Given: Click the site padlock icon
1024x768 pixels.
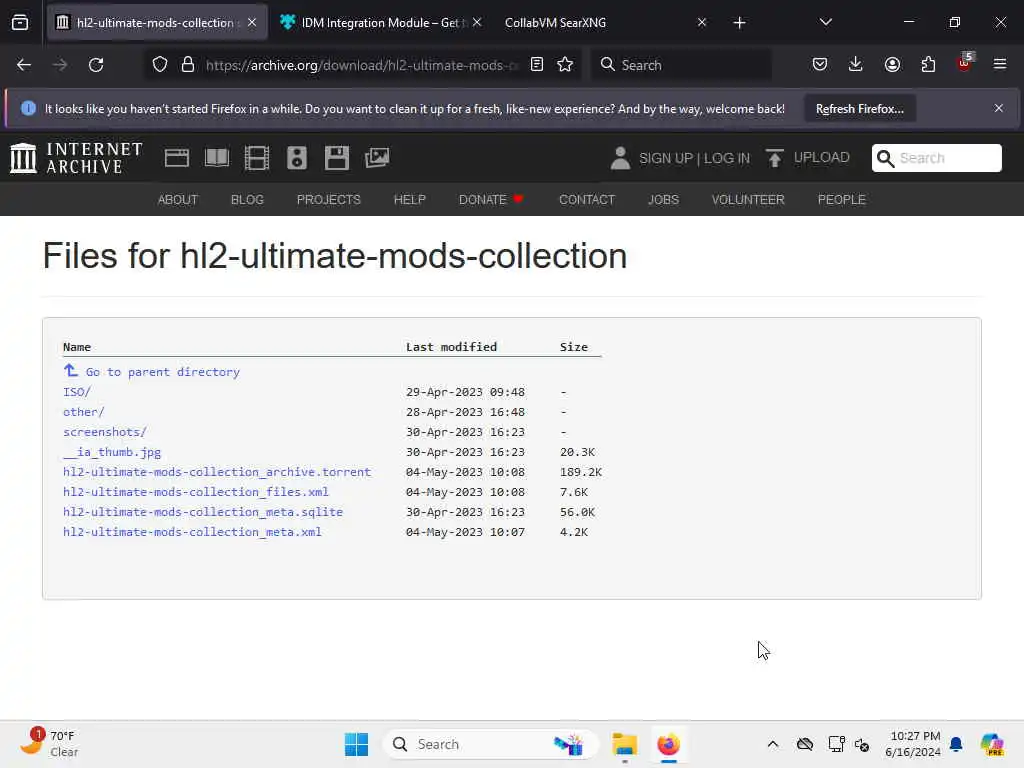Looking at the screenshot, I should (188, 65).
